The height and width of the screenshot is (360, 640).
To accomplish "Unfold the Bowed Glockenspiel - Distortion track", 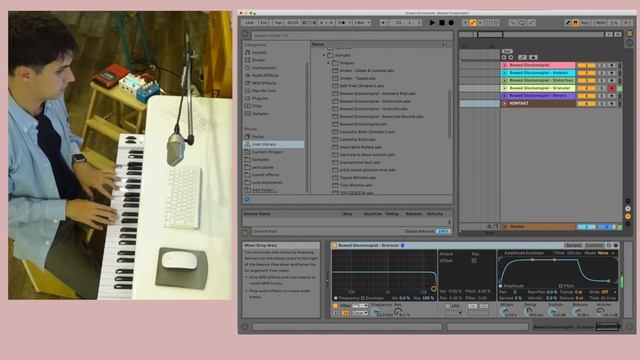I will [x=504, y=80].
